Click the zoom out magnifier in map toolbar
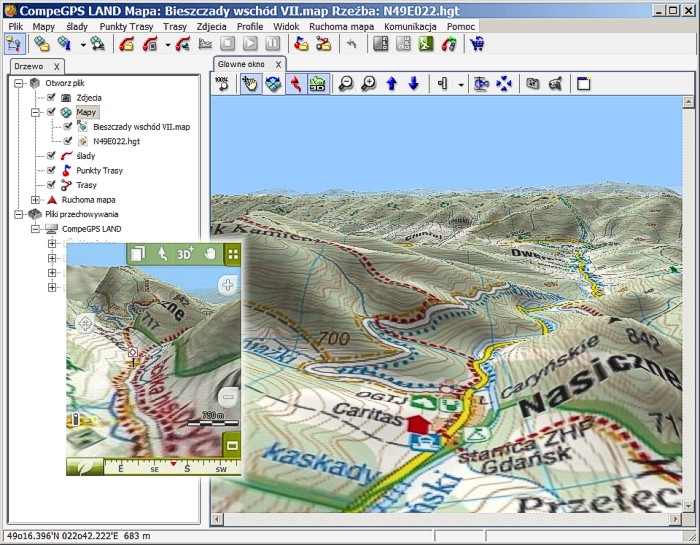Image resolution: width=700 pixels, height=545 pixels. (346, 83)
